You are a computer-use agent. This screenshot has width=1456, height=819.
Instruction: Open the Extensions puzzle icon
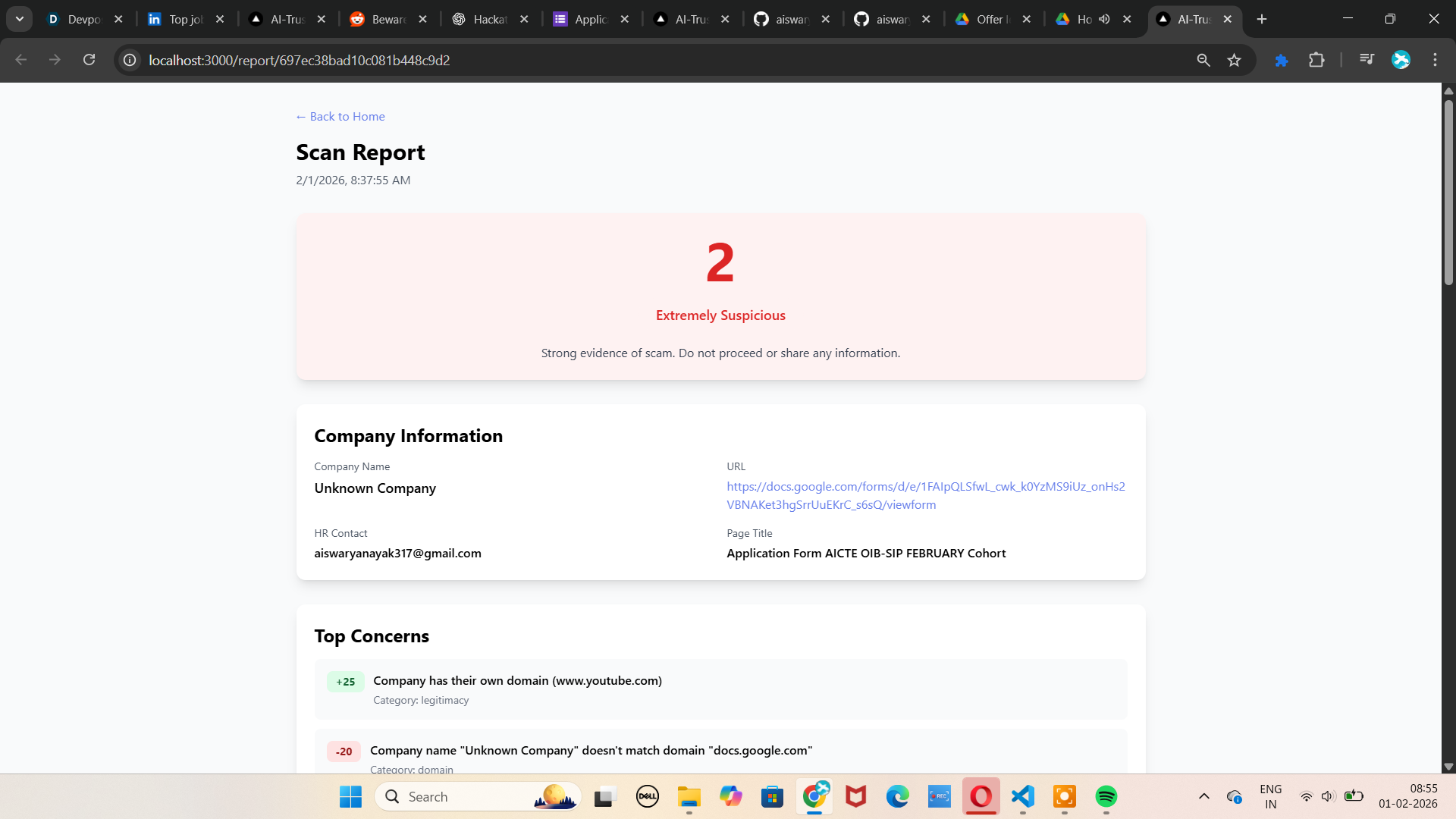click(1316, 60)
